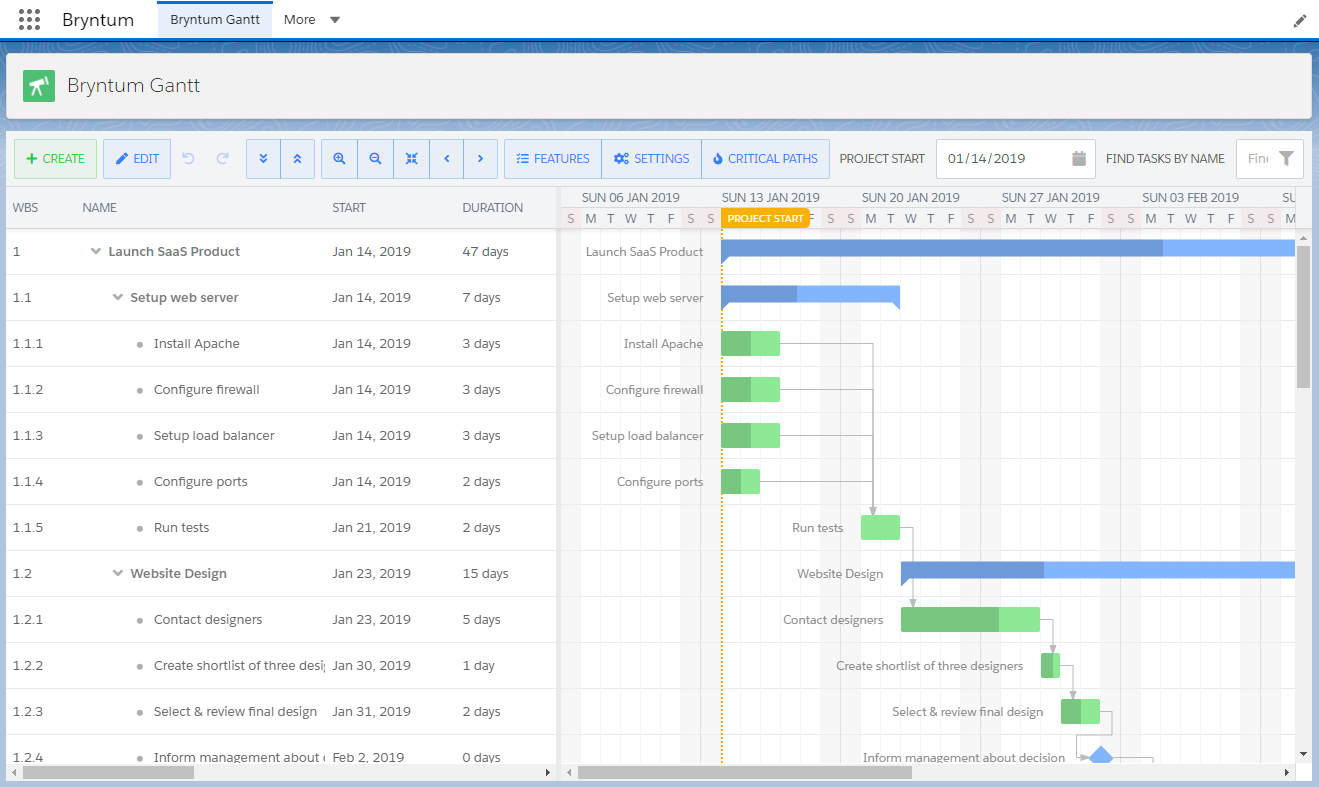Click the 1 day duration cell

click(505, 666)
